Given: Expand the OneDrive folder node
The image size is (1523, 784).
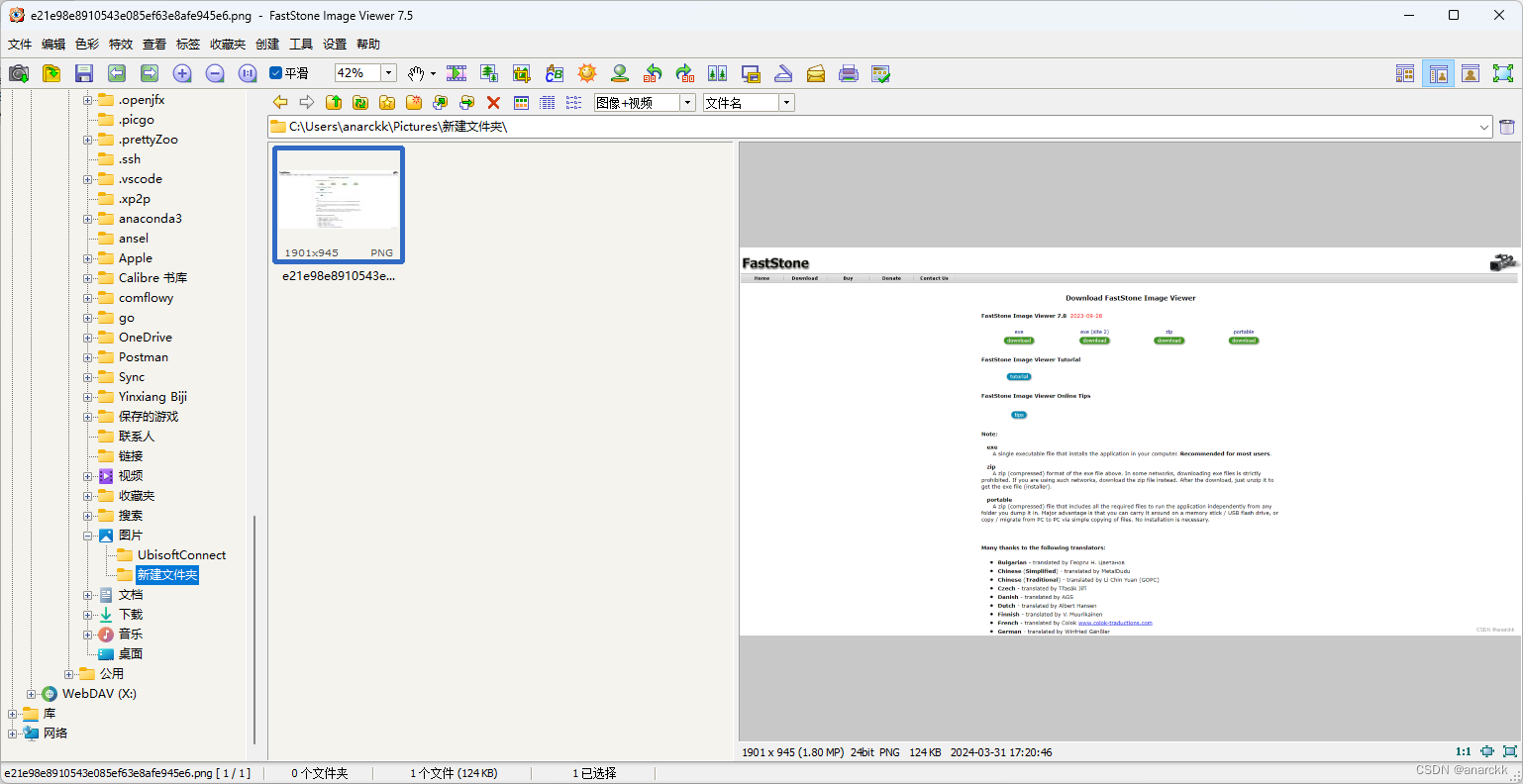Looking at the screenshot, I should 87,338.
